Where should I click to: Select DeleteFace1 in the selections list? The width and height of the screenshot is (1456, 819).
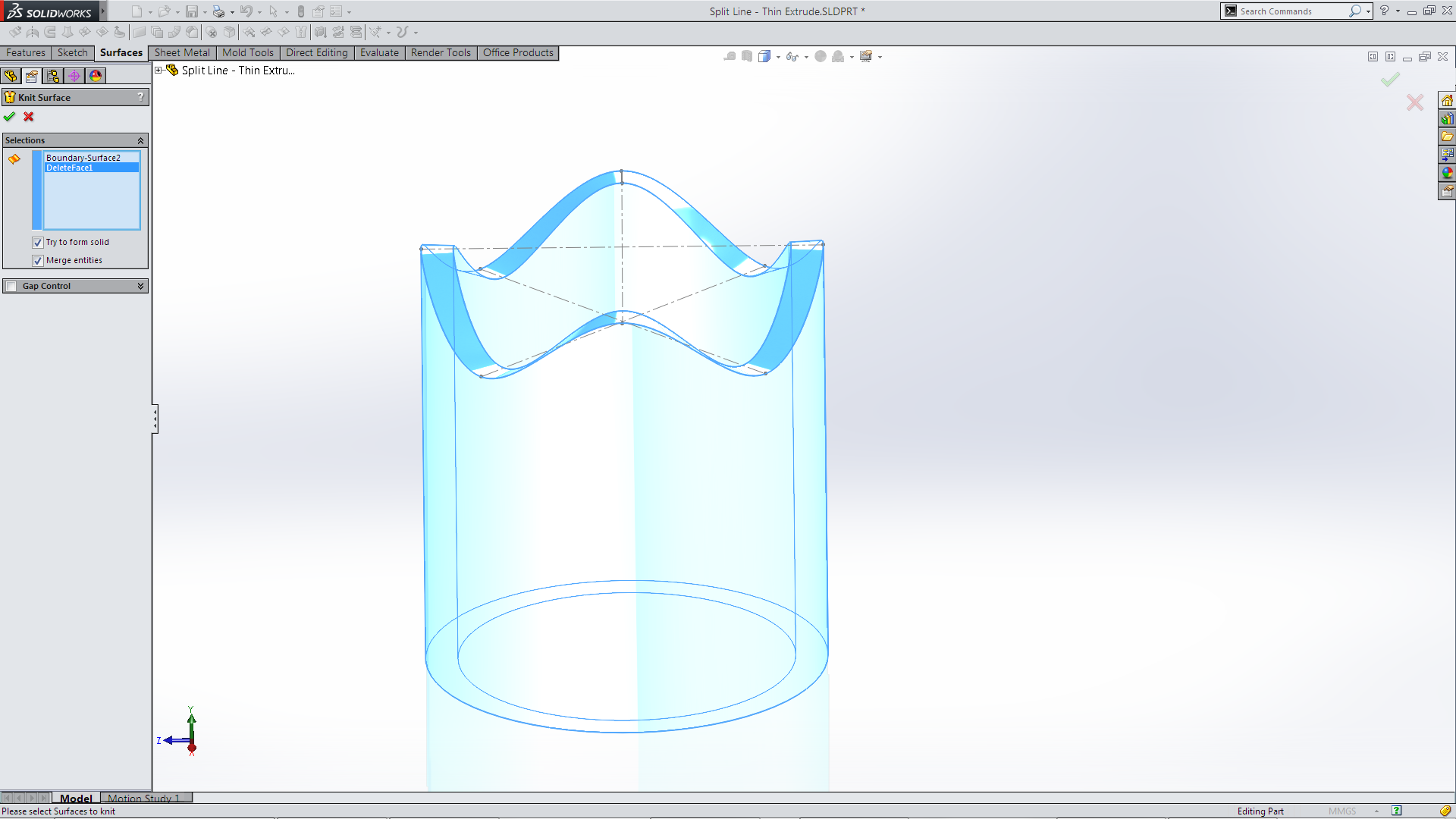pyautogui.click(x=70, y=168)
